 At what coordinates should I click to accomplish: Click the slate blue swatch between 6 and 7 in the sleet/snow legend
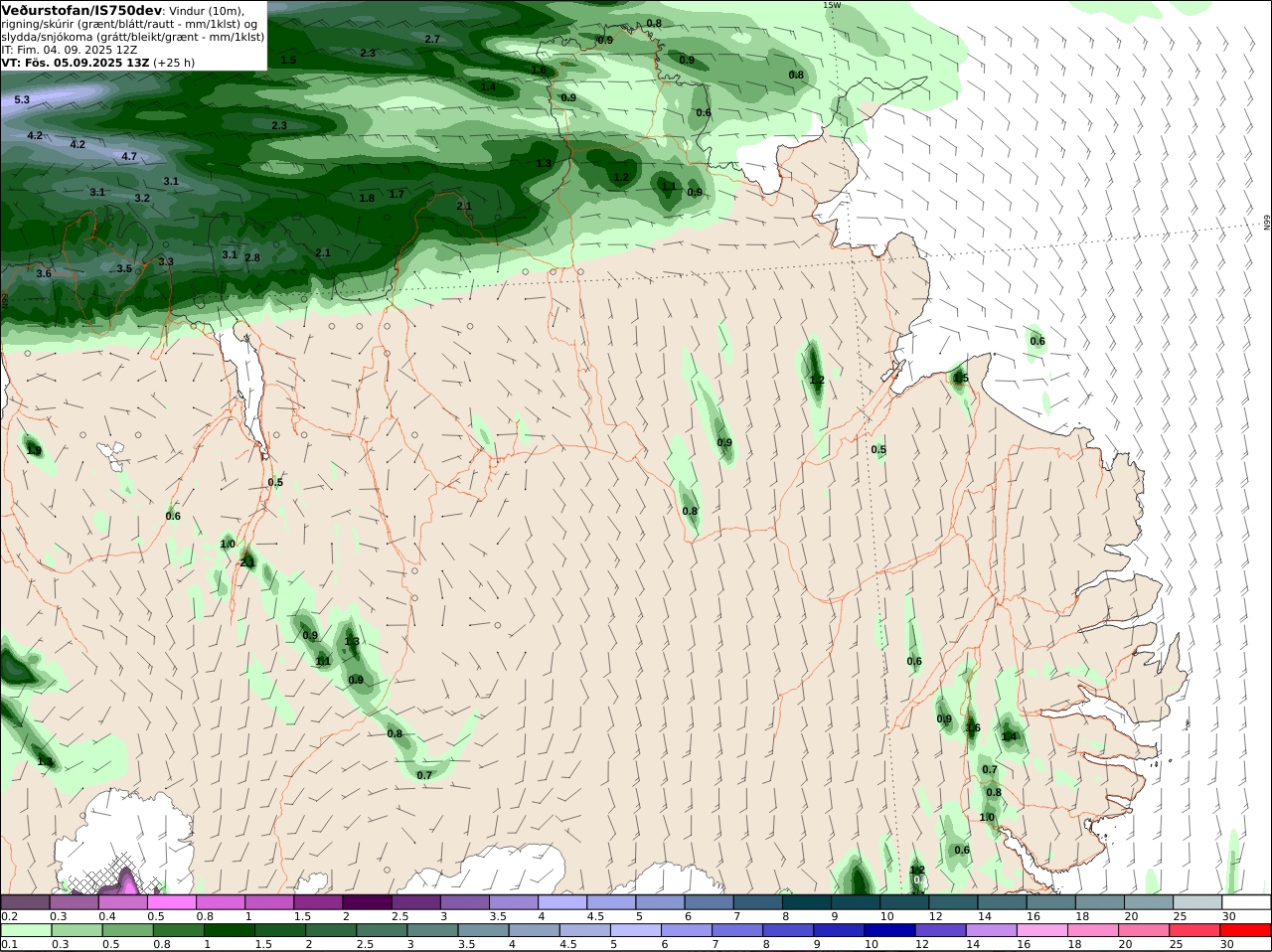711,901
